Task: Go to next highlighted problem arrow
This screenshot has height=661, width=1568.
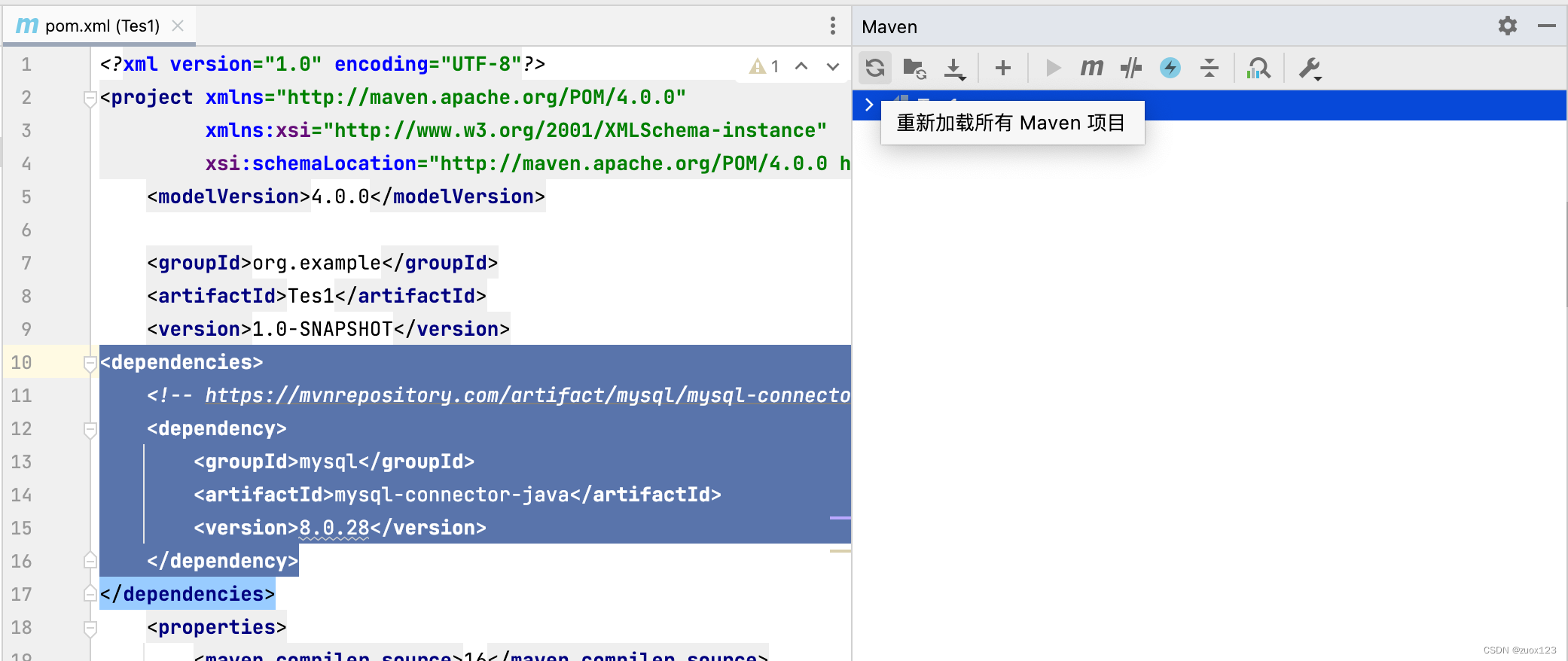Action: [833, 66]
